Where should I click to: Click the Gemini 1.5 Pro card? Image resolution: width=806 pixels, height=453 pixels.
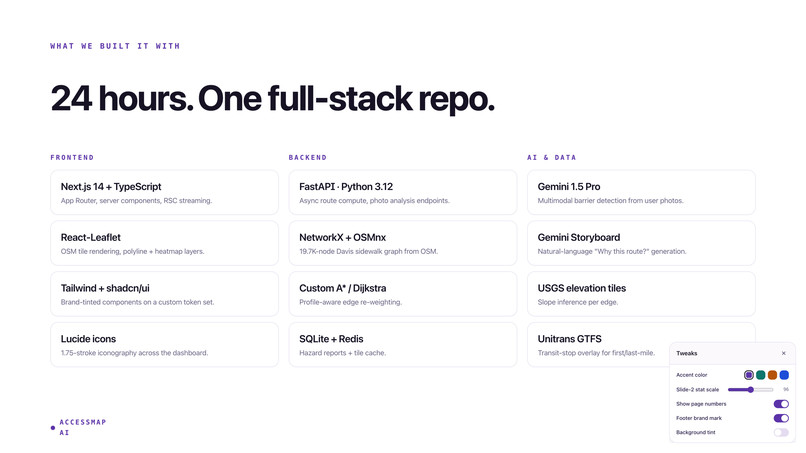pos(642,192)
